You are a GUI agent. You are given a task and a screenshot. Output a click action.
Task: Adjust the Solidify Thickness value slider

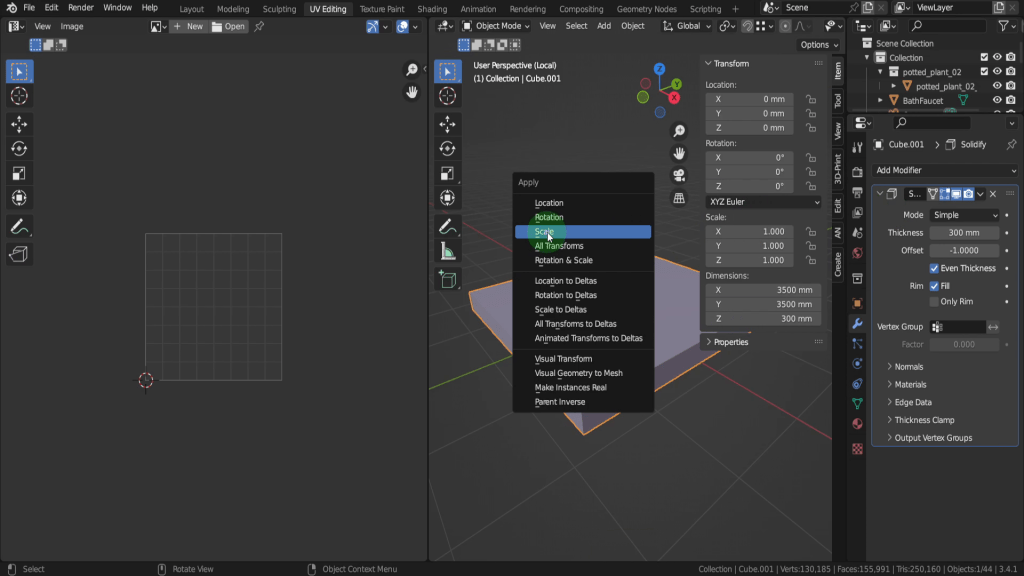click(964, 233)
